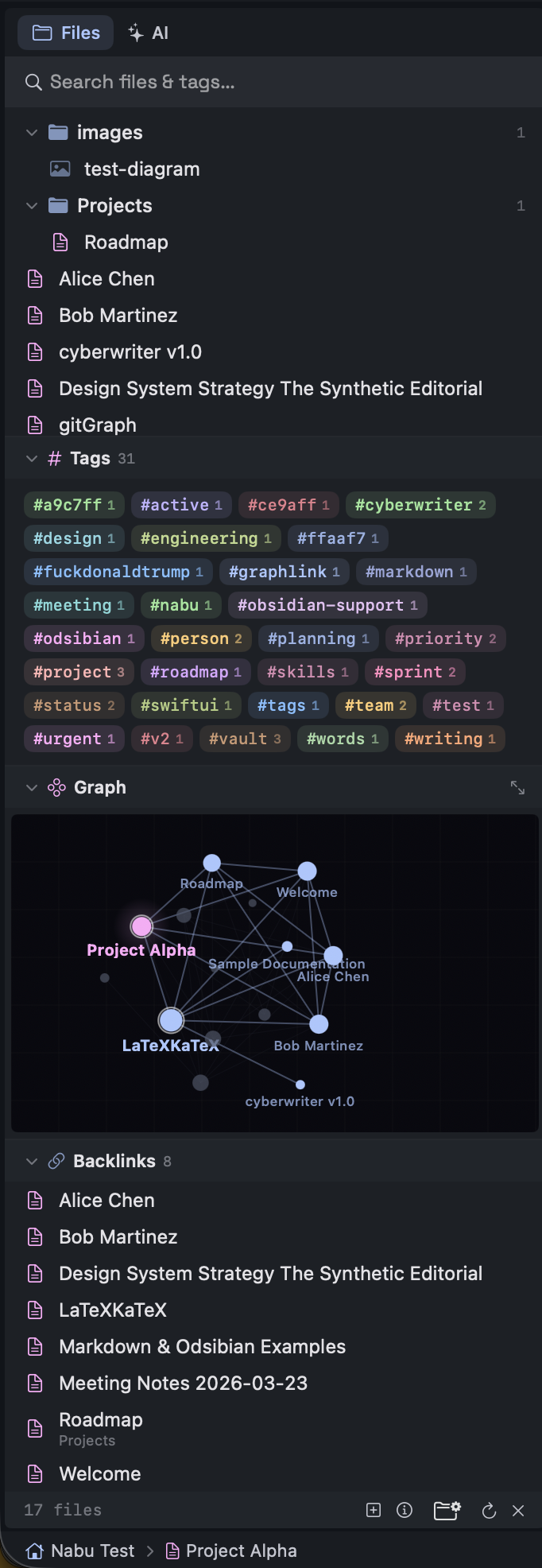Switch to the Files tab
Viewport: 542px width, 1568px height.
tap(65, 33)
